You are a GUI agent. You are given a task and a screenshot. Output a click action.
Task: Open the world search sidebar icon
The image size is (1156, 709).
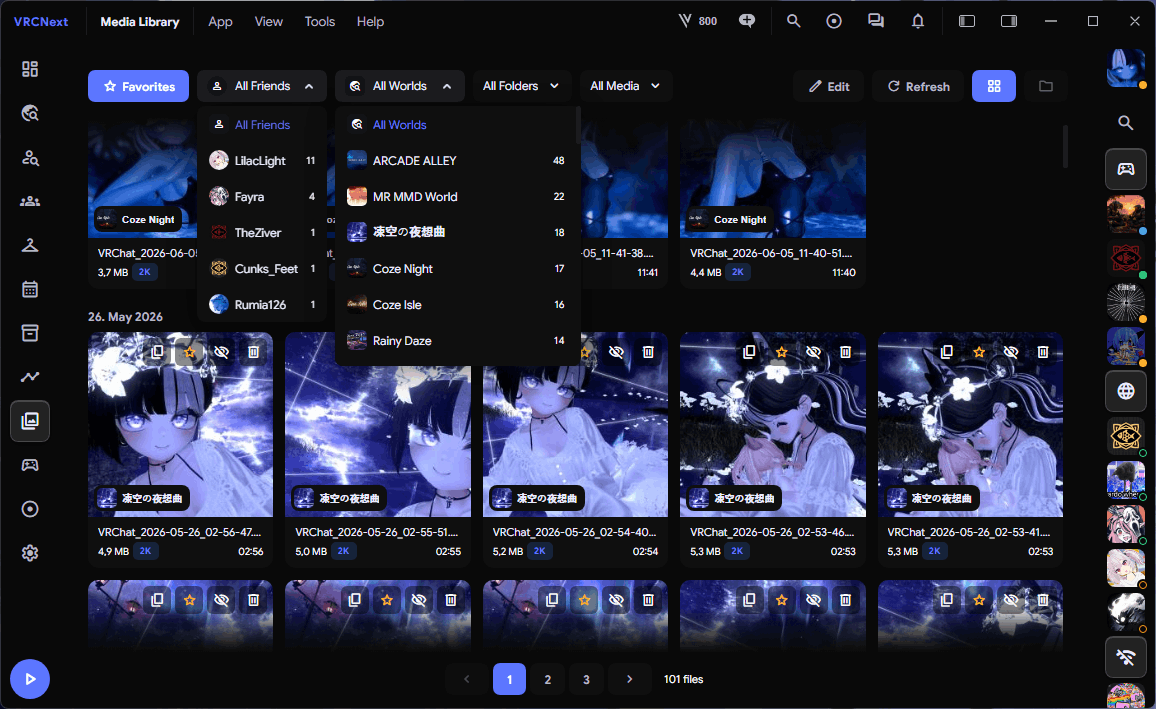coord(29,113)
